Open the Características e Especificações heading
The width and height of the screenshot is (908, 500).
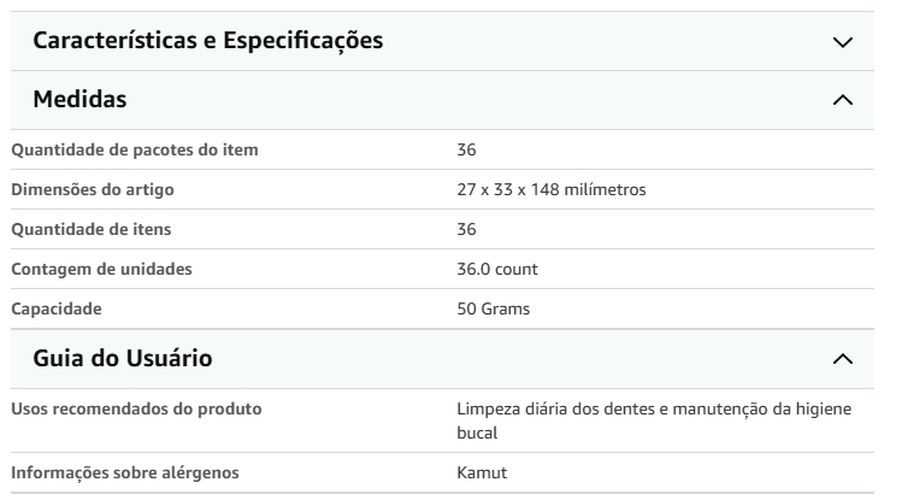pyautogui.click(x=208, y=41)
